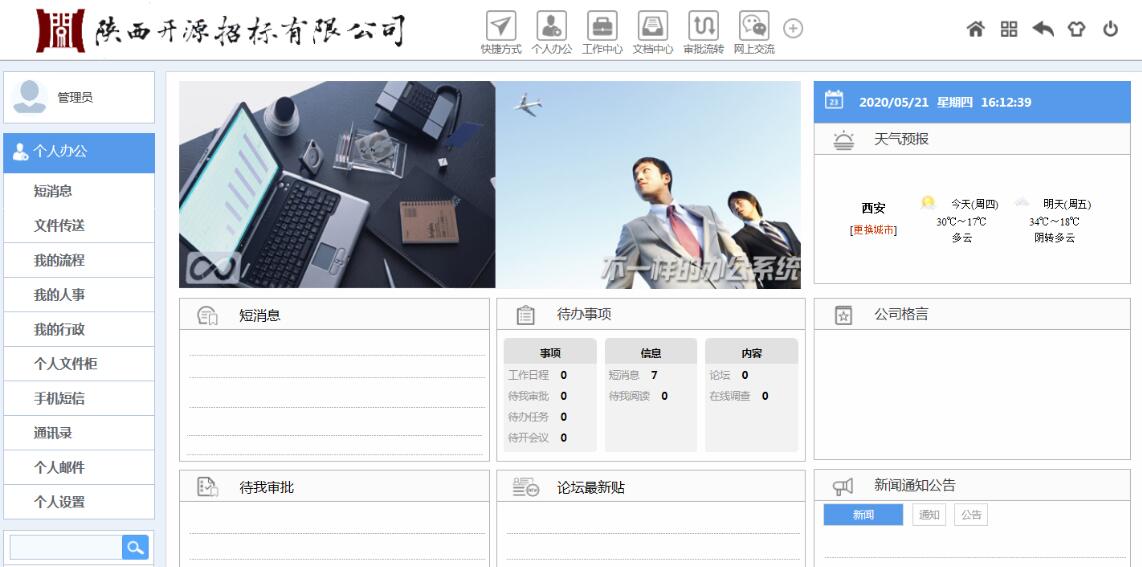This screenshot has height=567, width=1142.
Task: Go to the home page icon
Action: pyautogui.click(x=975, y=29)
